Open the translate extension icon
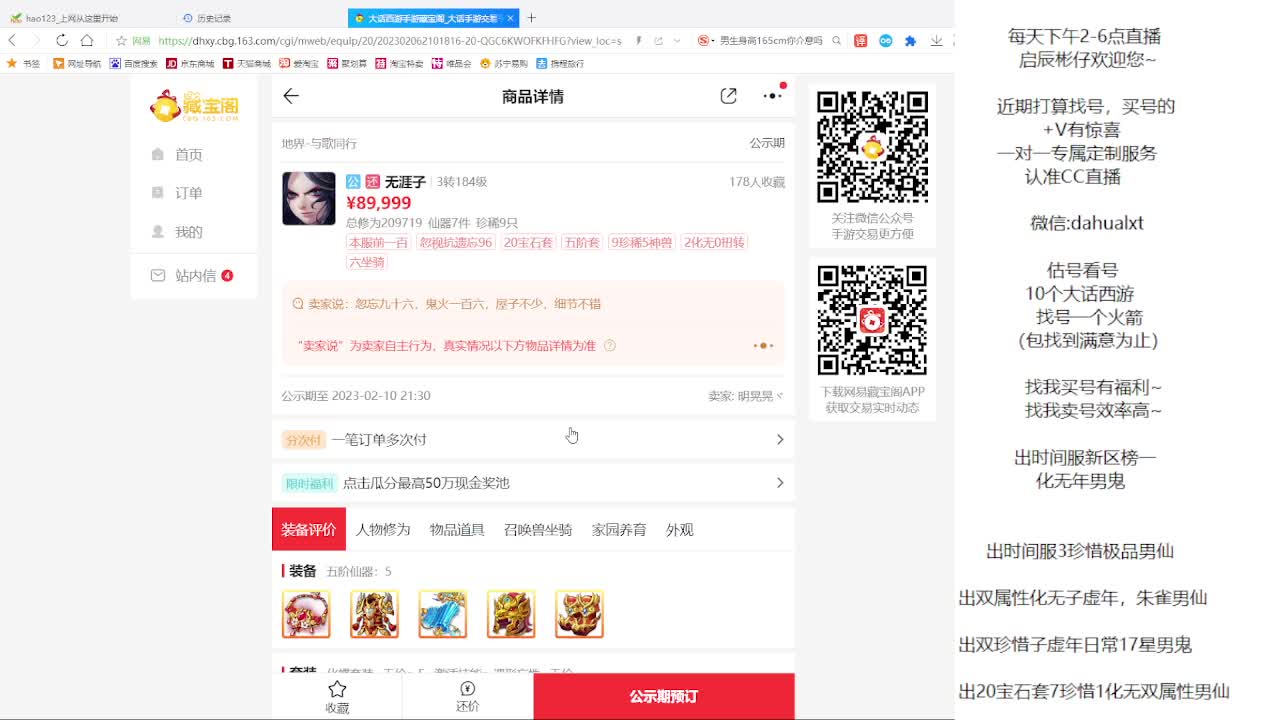 [860, 41]
